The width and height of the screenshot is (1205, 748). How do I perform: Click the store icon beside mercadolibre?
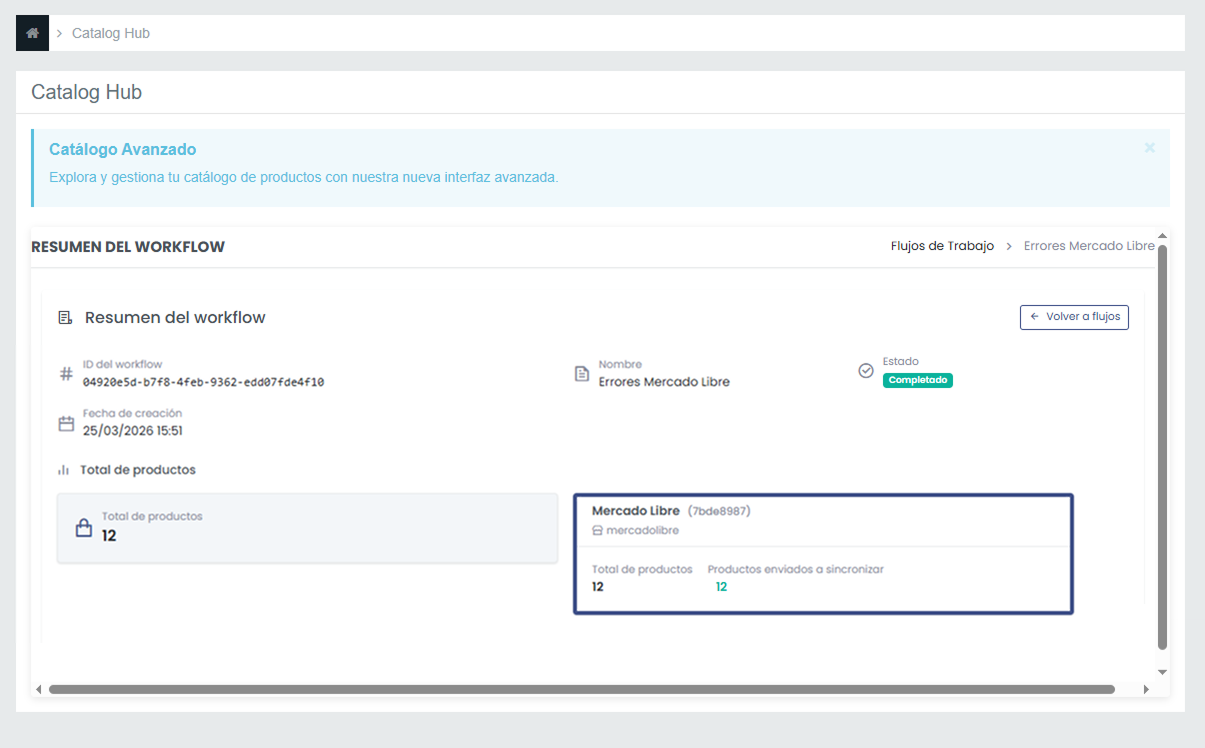click(x=597, y=530)
